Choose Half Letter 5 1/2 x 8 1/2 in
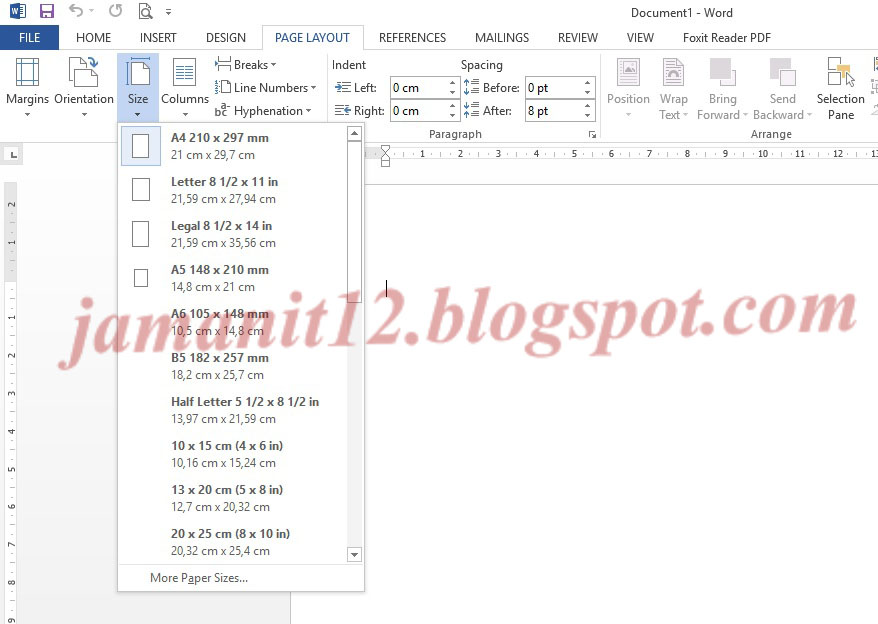Viewport: 878px width, 624px height. 233,410
